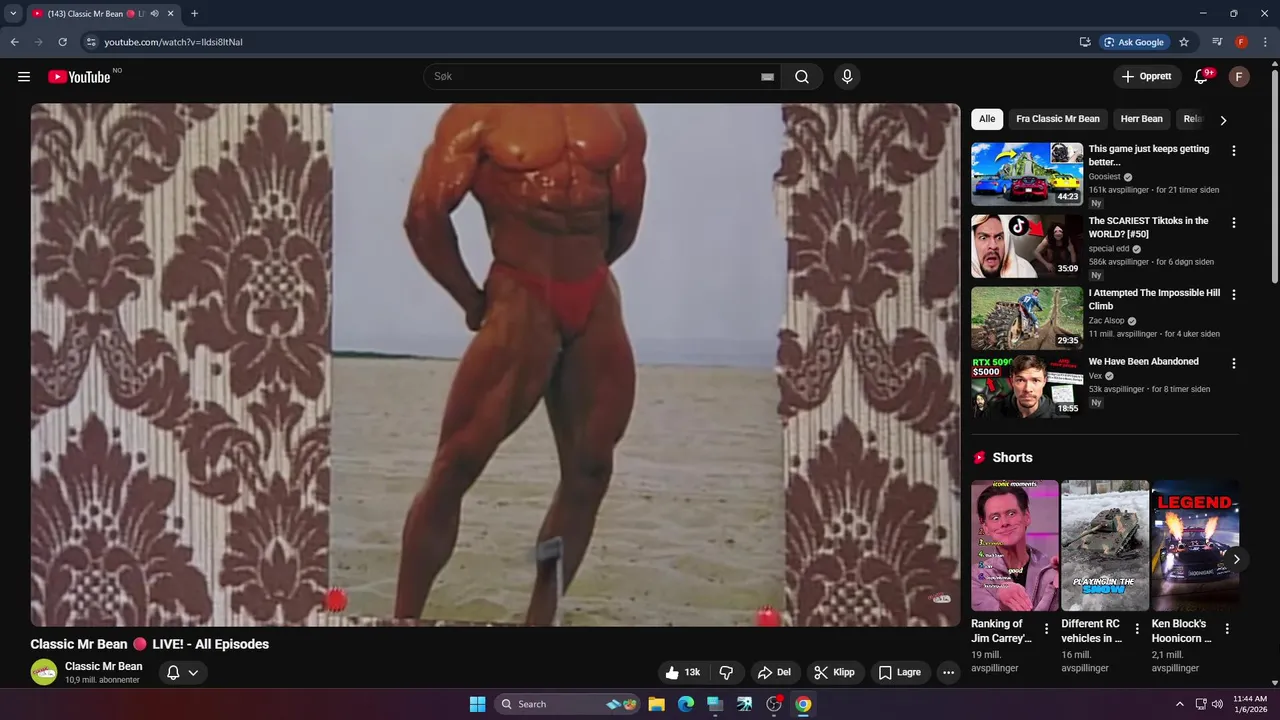
Task: Show hidden system tray icons
Action: click(x=1180, y=704)
